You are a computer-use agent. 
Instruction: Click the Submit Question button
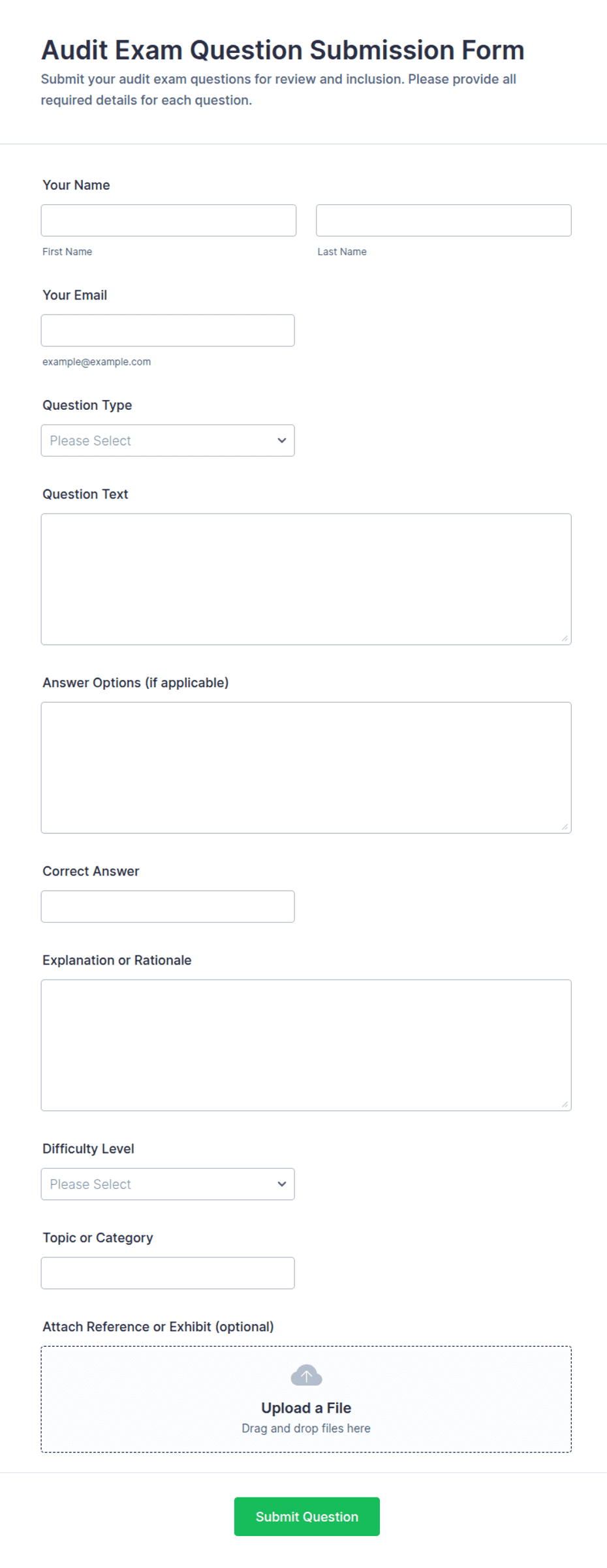click(x=307, y=1516)
